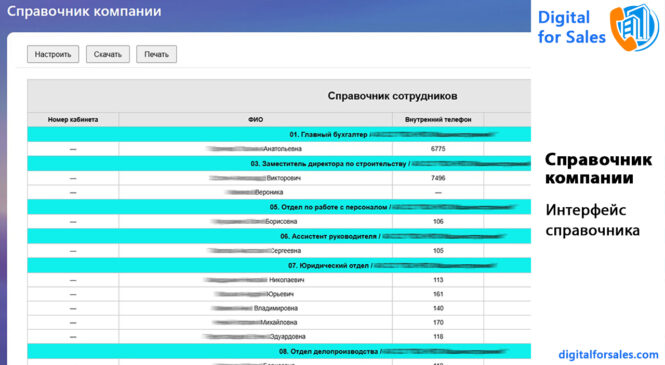The height and width of the screenshot is (365, 665).
Task: Click the employee name ending Эдуардовна
Action: pyautogui.click(x=254, y=337)
